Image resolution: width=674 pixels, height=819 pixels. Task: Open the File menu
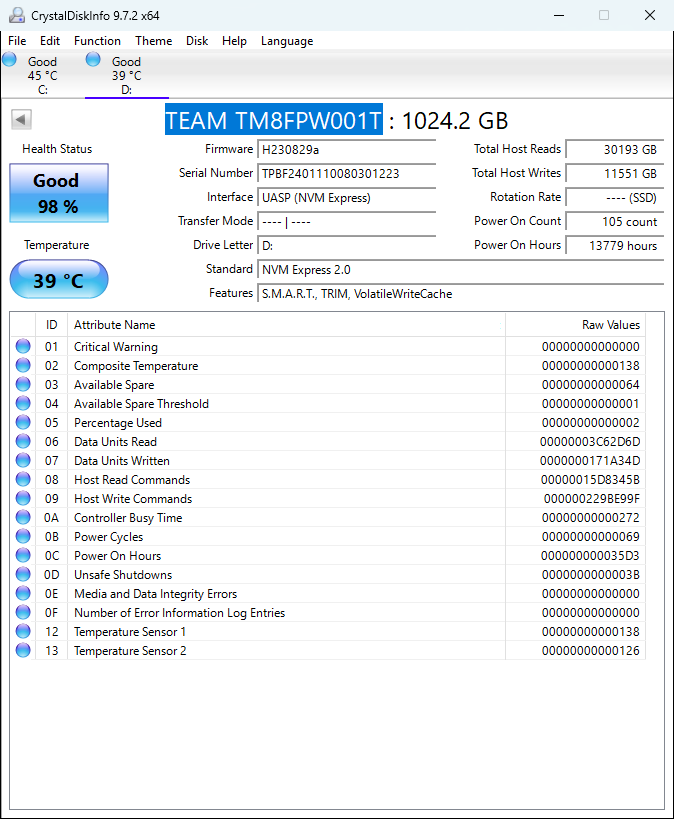[17, 41]
